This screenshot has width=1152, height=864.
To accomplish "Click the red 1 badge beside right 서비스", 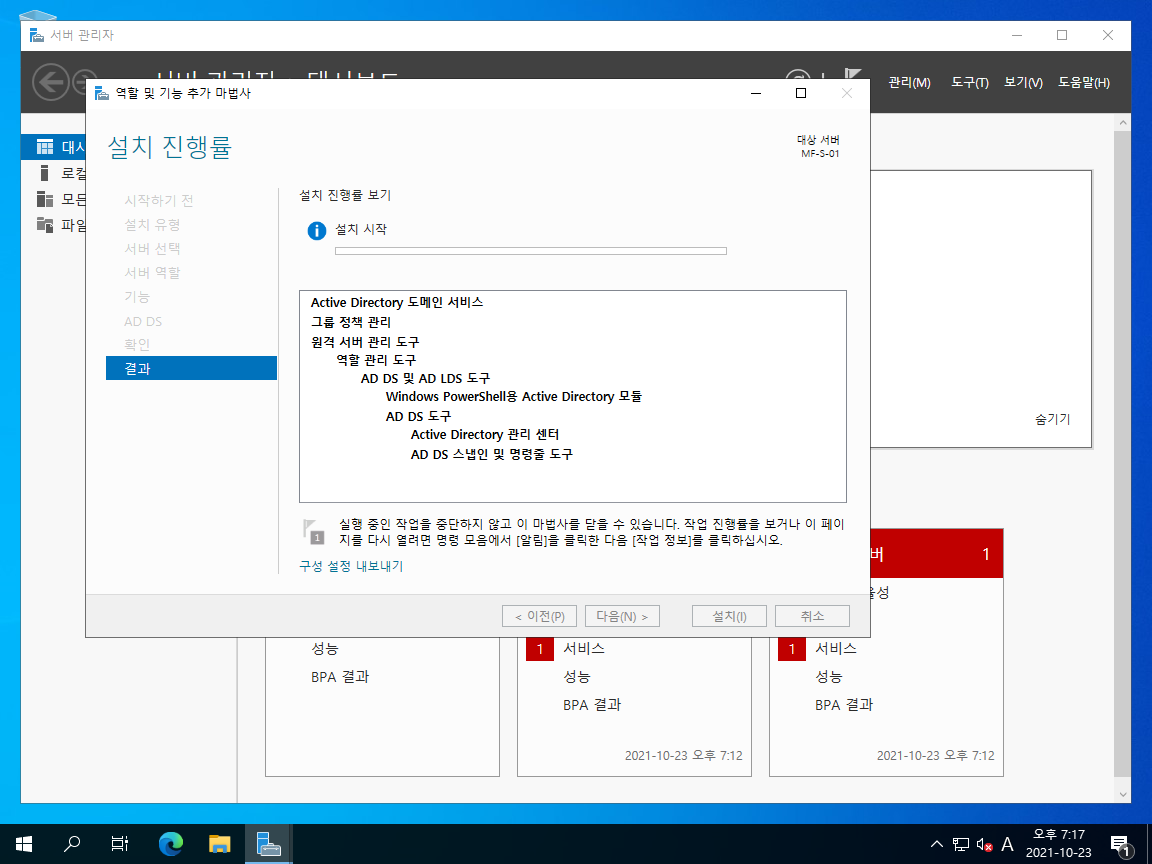I will pyautogui.click(x=792, y=649).
